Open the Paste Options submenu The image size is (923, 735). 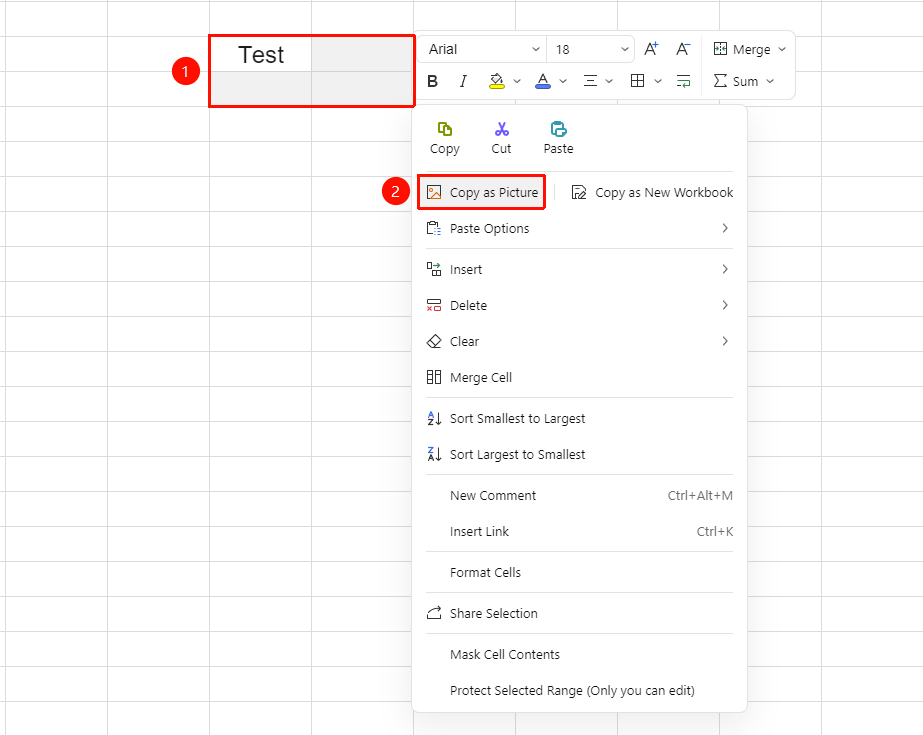579,228
